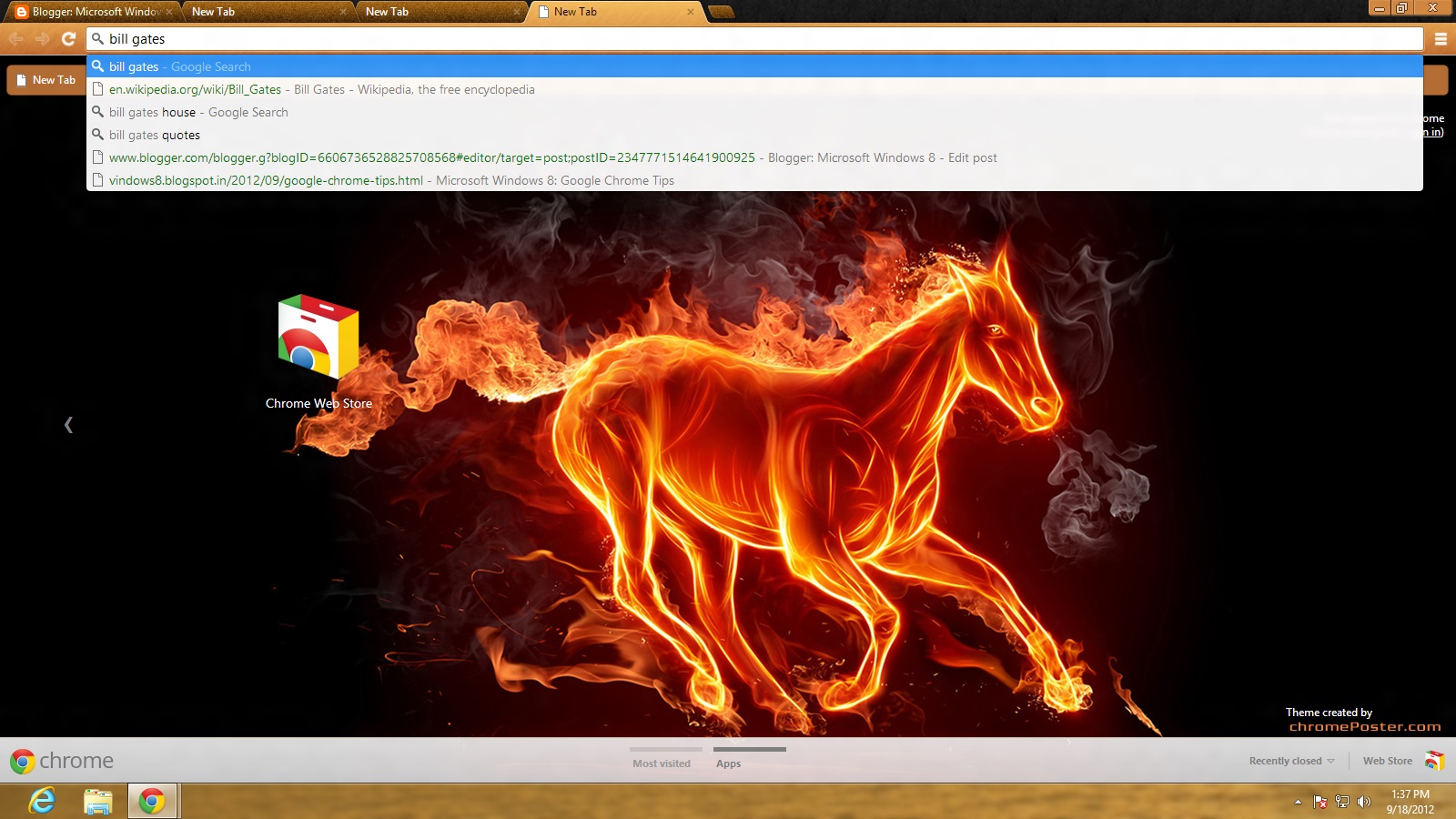This screenshot has width=1456, height=819.
Task: Choose the 'bill gates house' search suggestion
Action: tap(754, 112)
